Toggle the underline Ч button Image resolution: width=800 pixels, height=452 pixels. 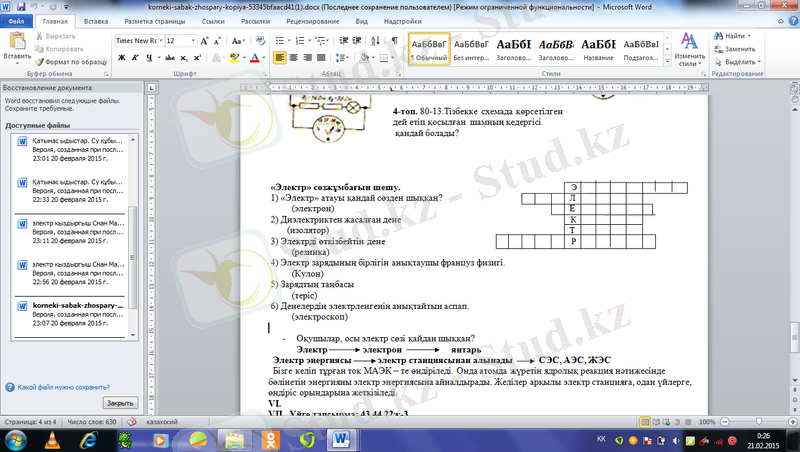coord(148,58)
